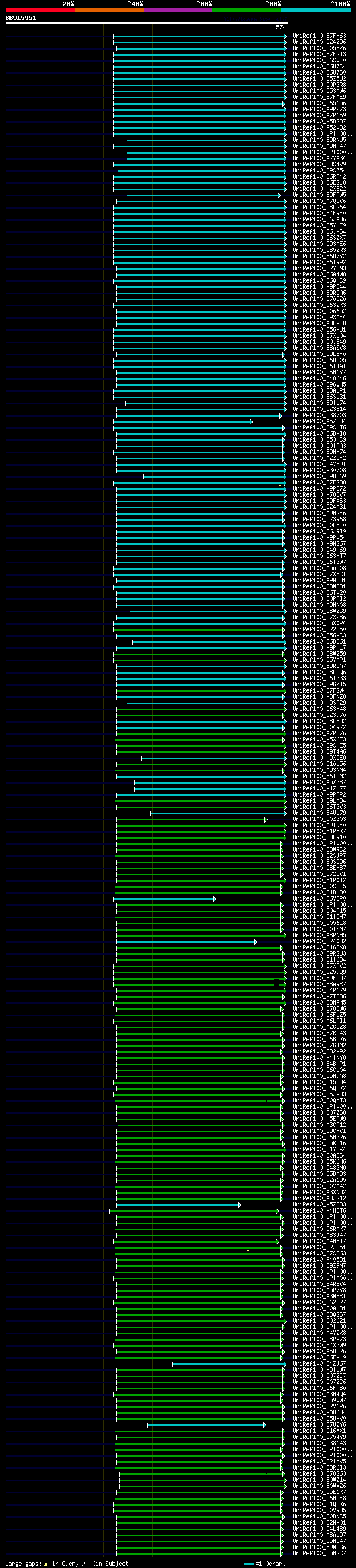
Task: Select the query ID BB915951
Action: click(21, 18)
